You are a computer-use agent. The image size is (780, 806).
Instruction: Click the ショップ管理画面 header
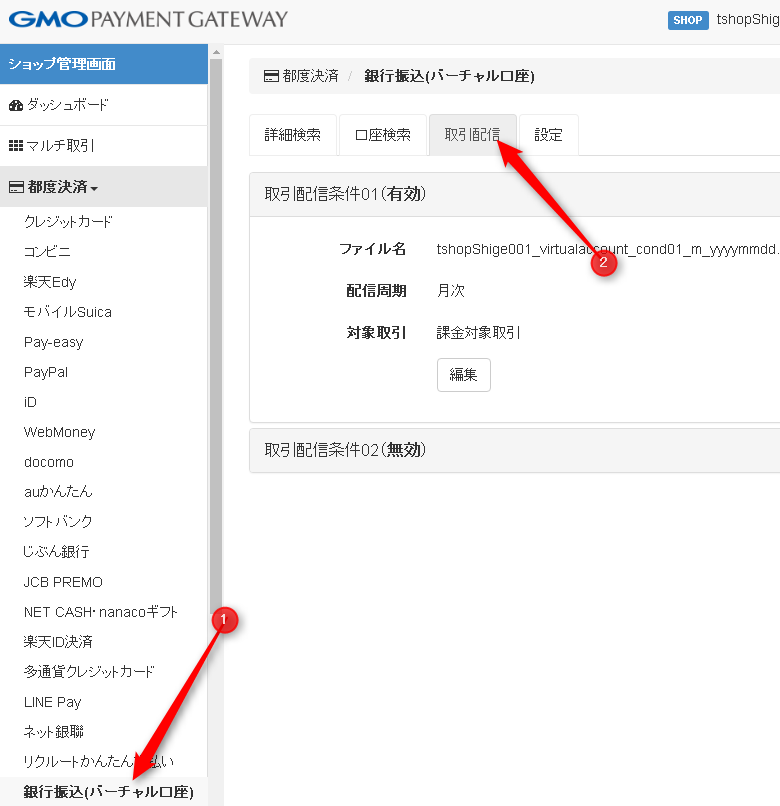(x=62, y=64)
